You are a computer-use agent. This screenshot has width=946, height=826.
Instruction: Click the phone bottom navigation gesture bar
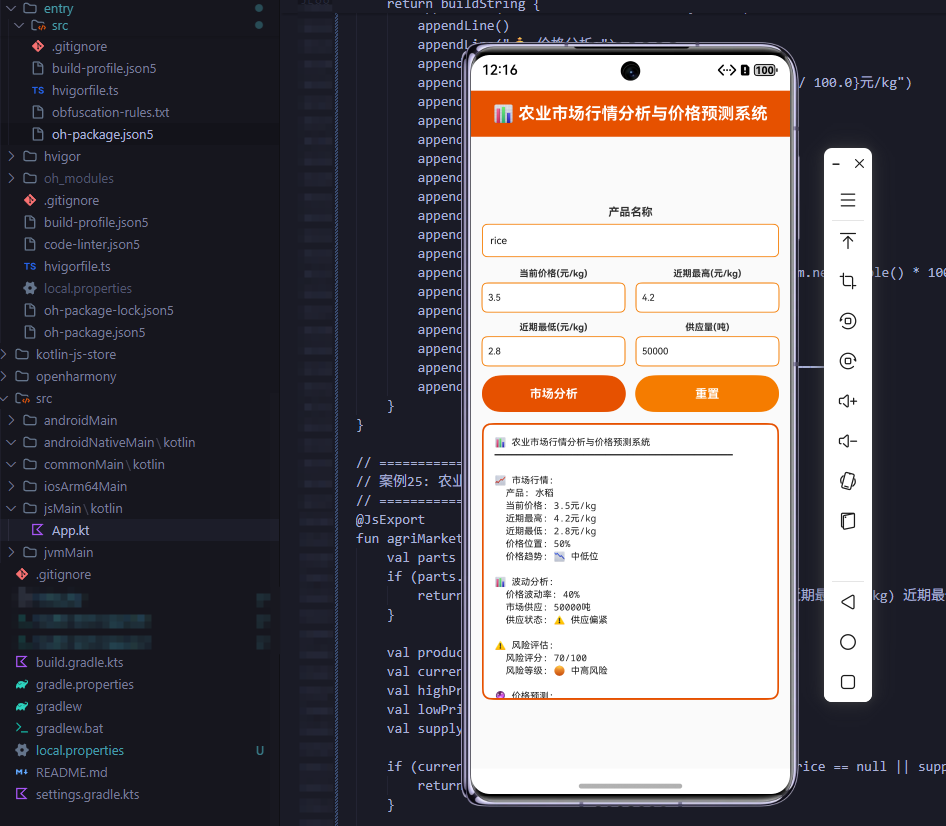[630, 786]
